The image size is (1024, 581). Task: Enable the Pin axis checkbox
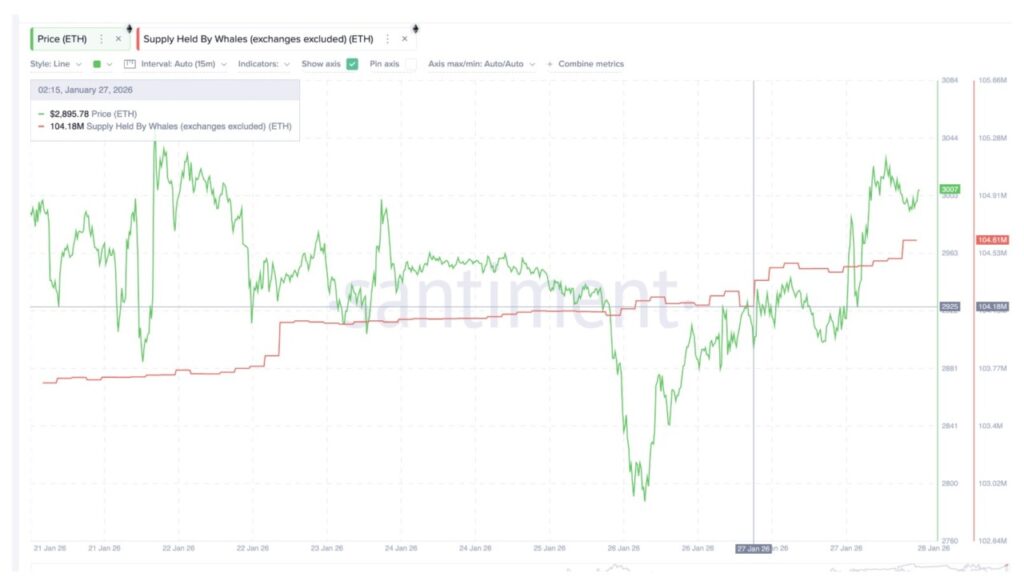click(410, 64)
